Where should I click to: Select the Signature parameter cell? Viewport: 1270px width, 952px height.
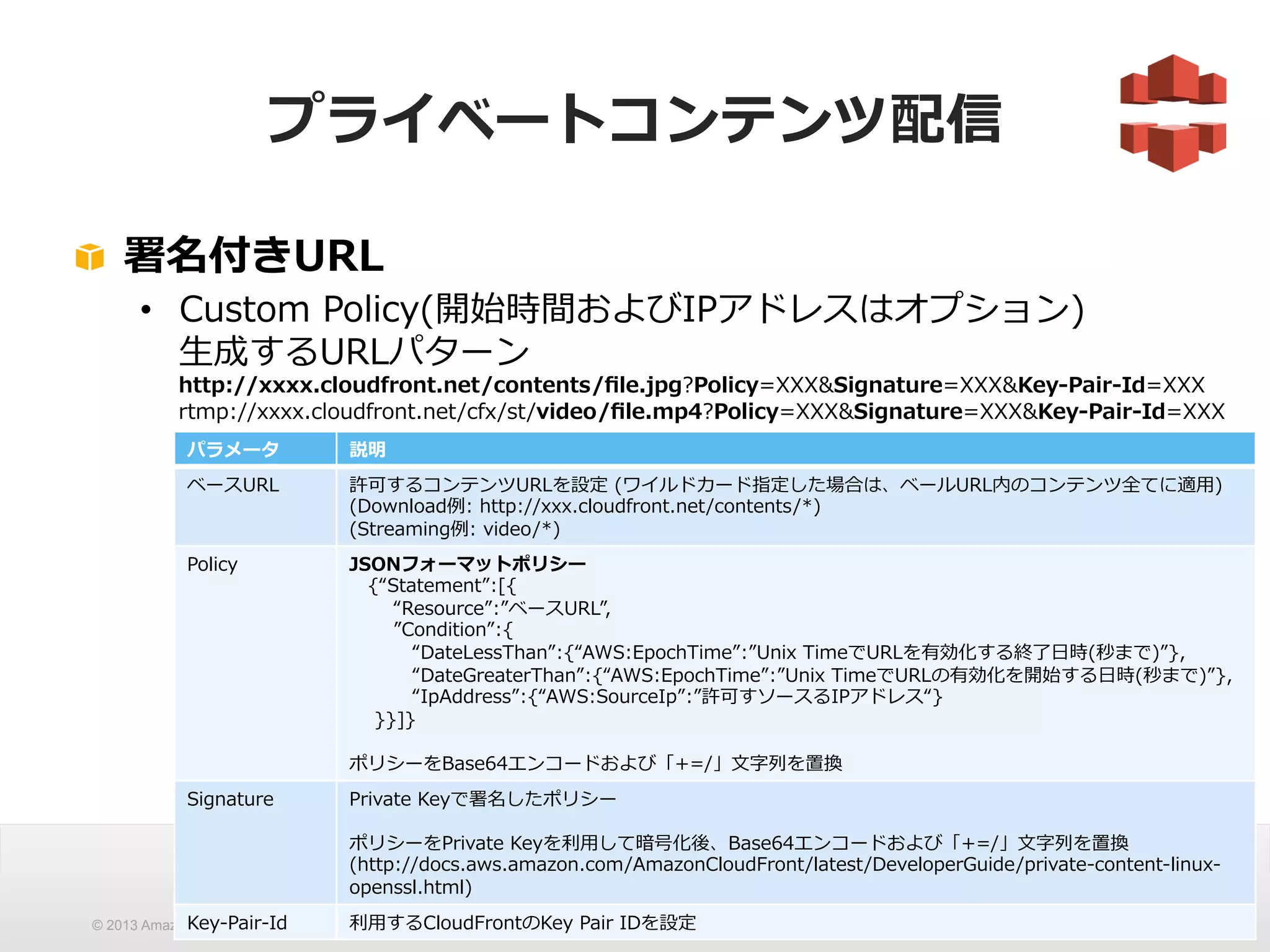point(255,842)
